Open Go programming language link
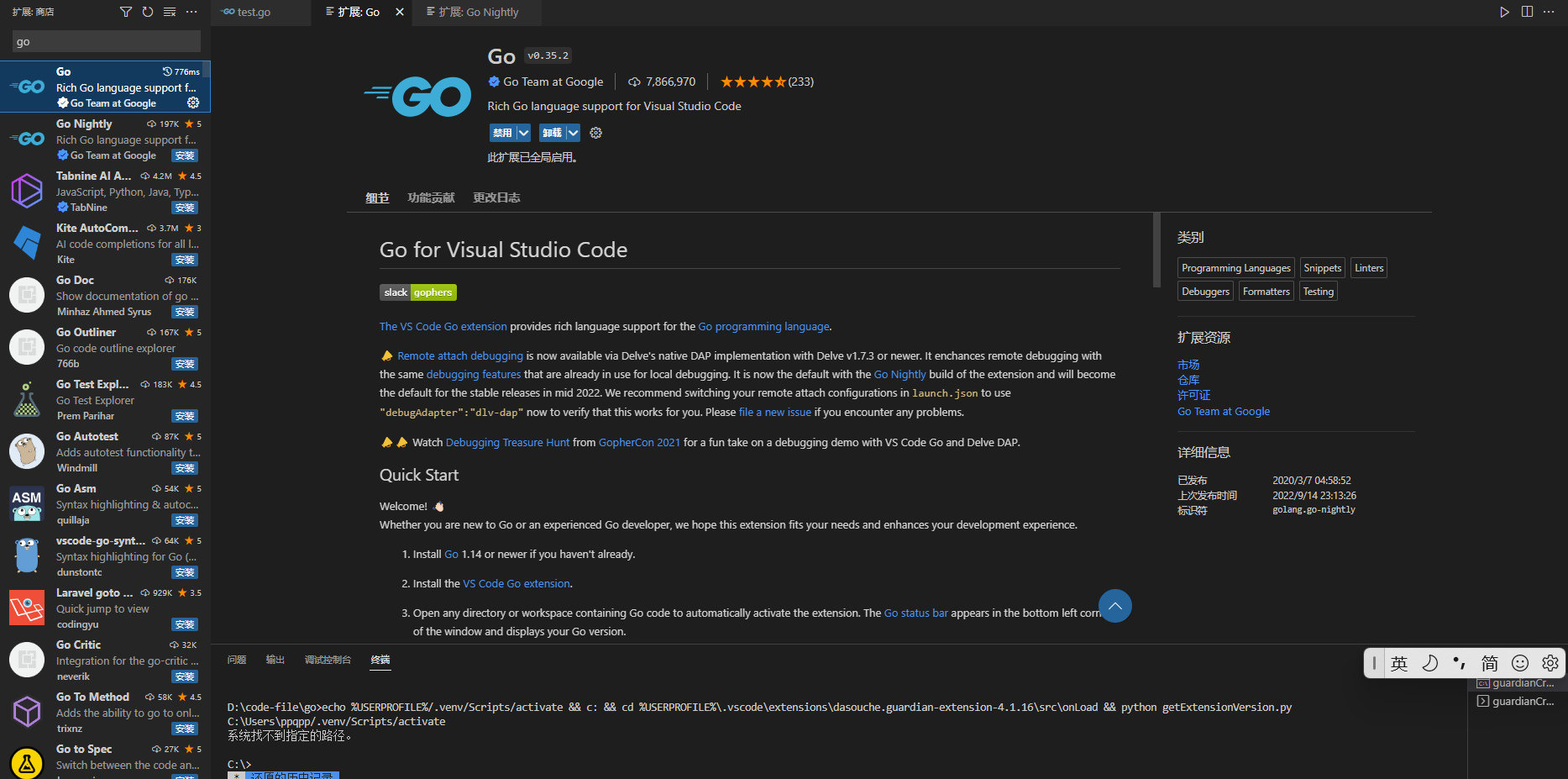This screenshot has height=779, width=1568. point(763,326)
